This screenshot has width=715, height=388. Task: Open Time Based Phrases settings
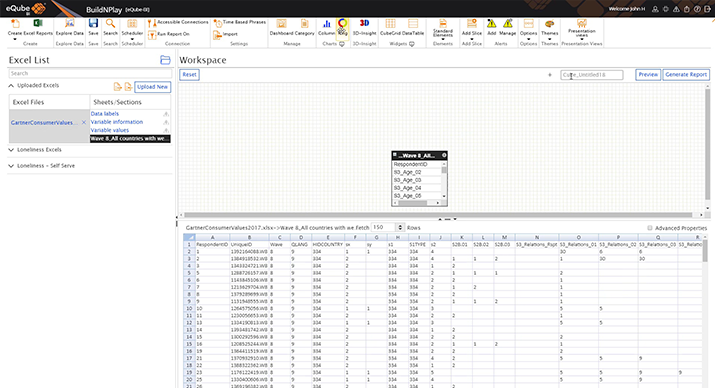[x=240, y=22]
